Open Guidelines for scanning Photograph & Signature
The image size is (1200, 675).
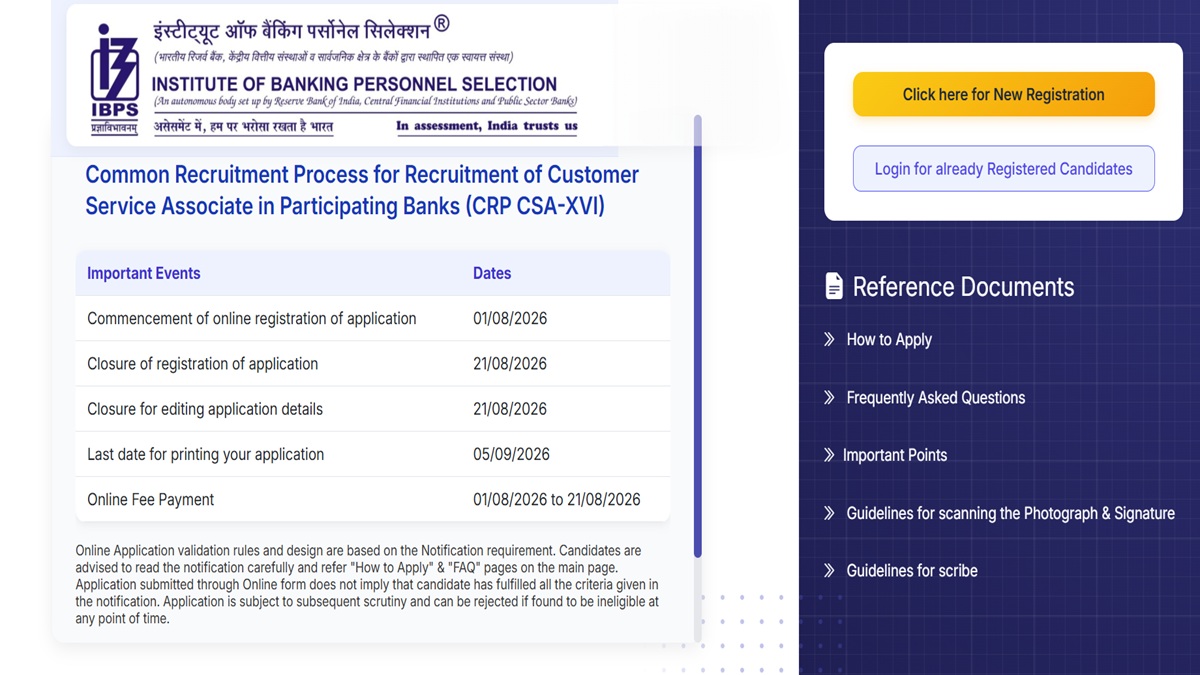click(1010, 513)
